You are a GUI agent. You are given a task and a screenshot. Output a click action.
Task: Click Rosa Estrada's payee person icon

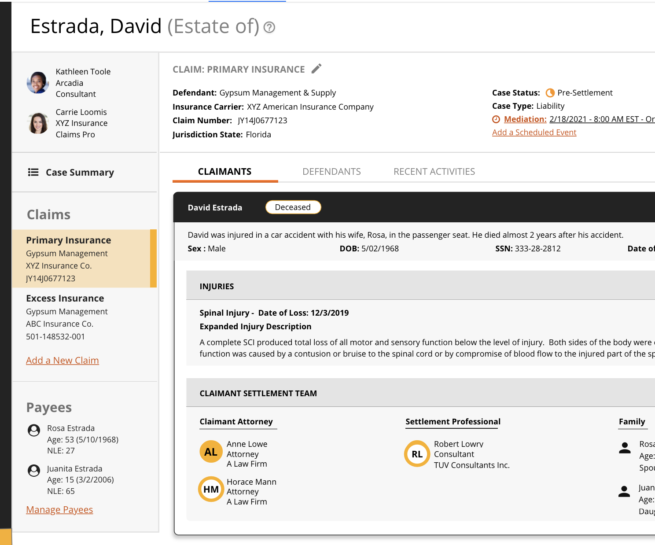34,431
